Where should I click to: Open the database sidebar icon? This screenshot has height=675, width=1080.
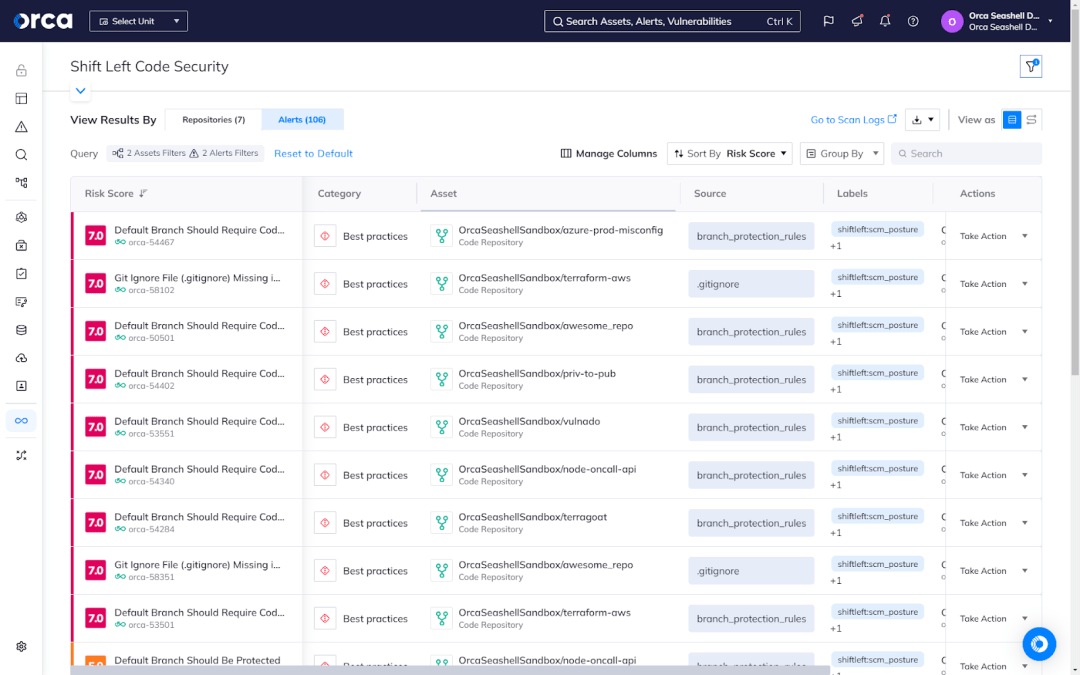[21, 330]
